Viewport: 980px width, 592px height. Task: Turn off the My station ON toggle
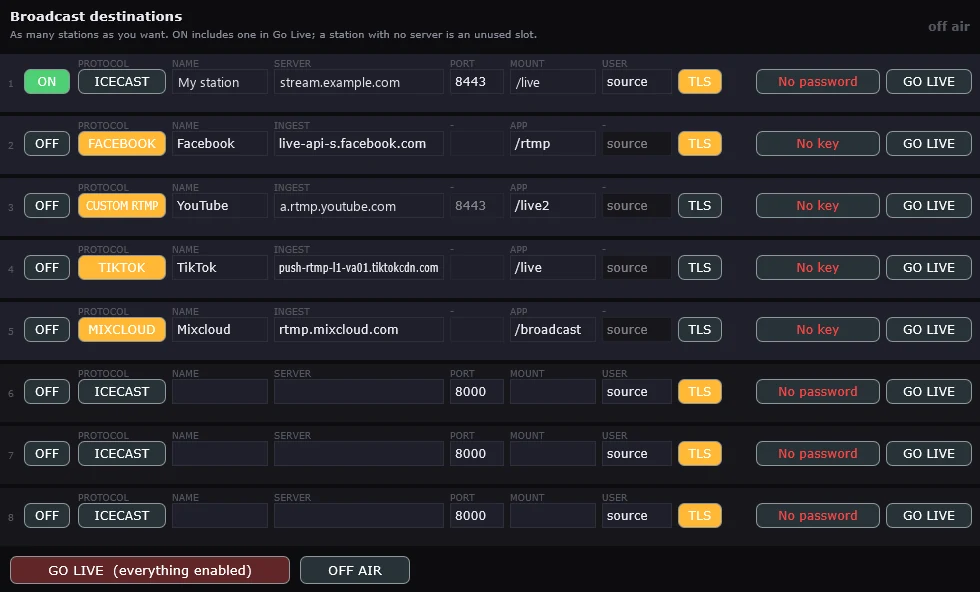(x=47, y=82)
